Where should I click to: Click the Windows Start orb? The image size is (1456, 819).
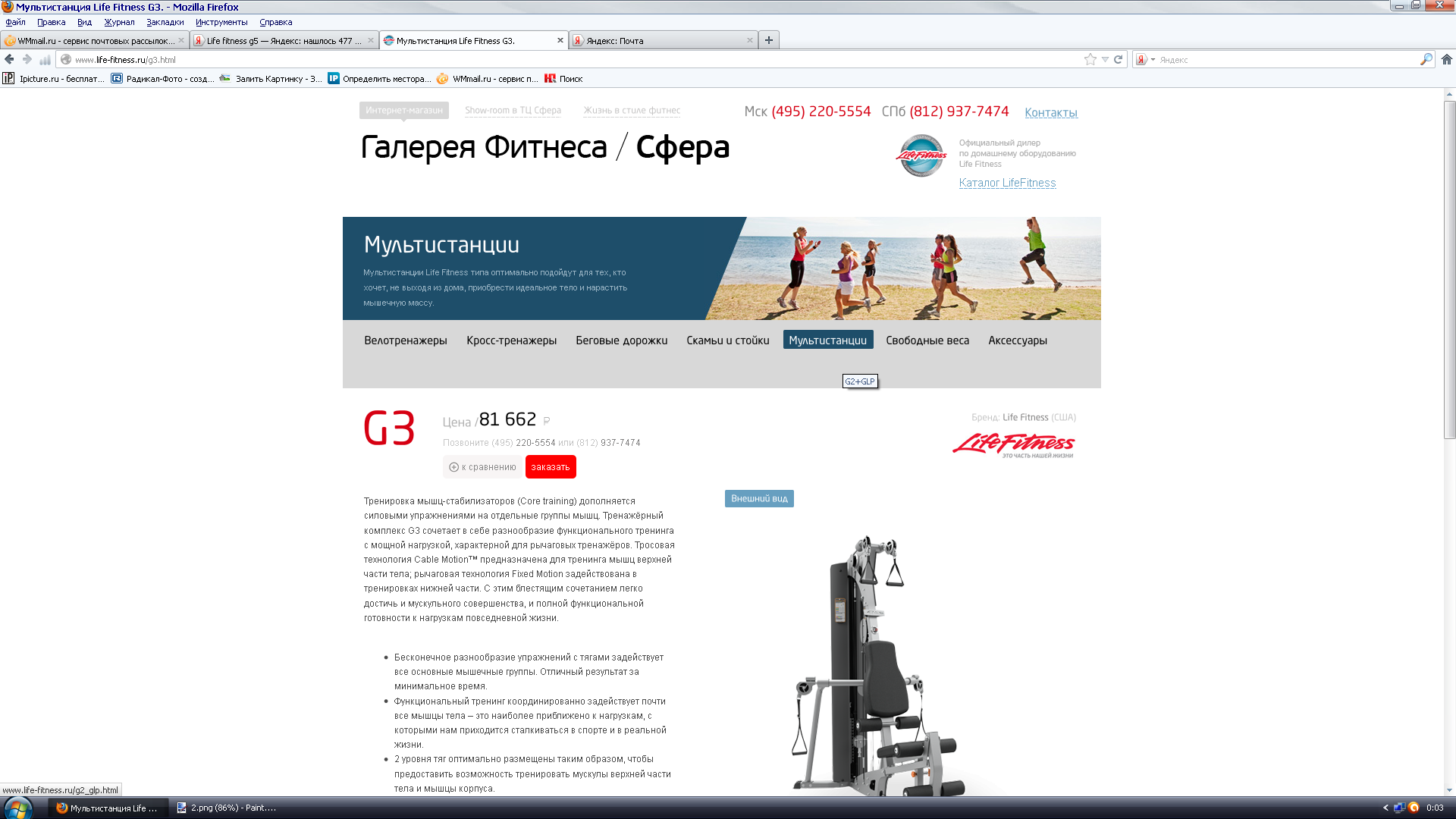coord(18,808)
